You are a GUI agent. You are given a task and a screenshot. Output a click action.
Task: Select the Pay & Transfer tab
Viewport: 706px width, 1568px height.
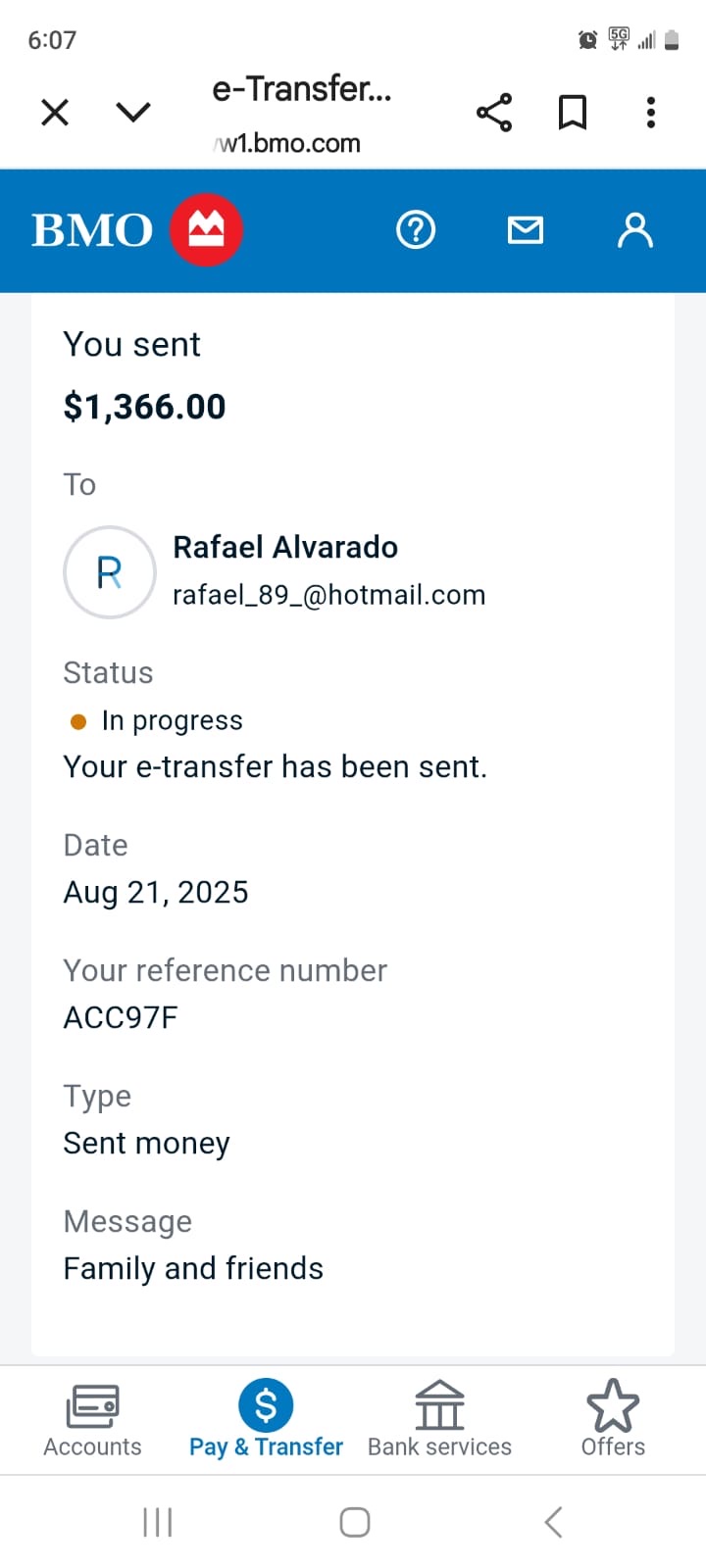point(266,1418)
